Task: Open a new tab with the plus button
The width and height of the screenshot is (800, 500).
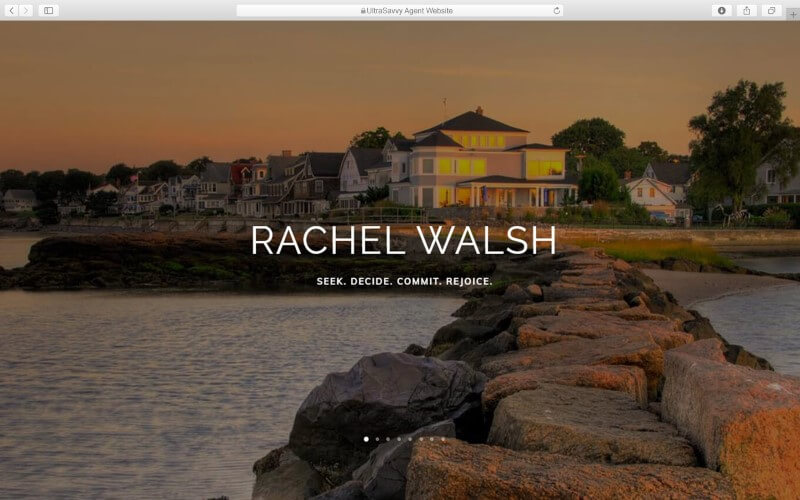Action: click(x=793, y=14)
